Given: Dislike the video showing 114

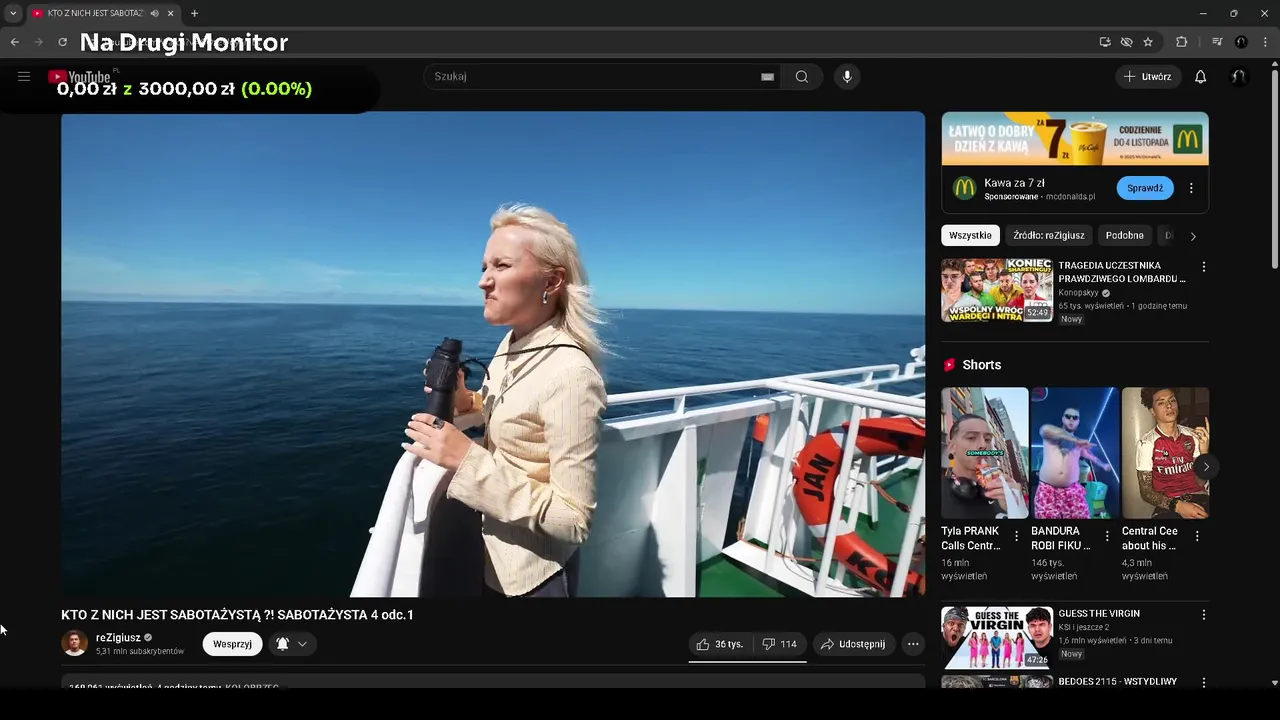Looking at the screenshot, I should click(x=779, y=644).
